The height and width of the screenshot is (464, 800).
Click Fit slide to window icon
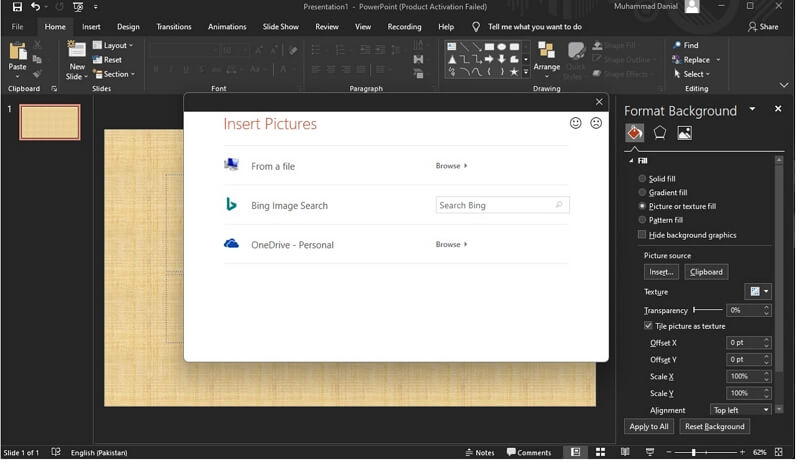click(779, 452)
